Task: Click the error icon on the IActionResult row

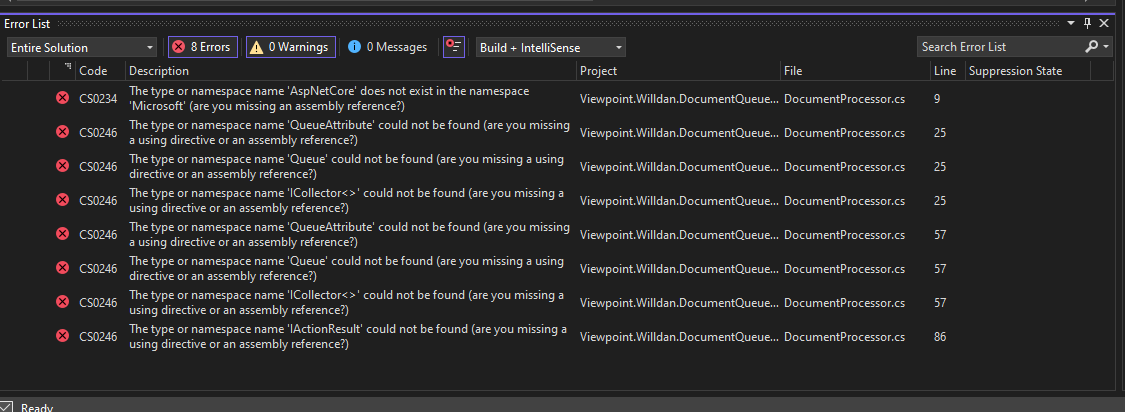Action: [x=62, y=336]
